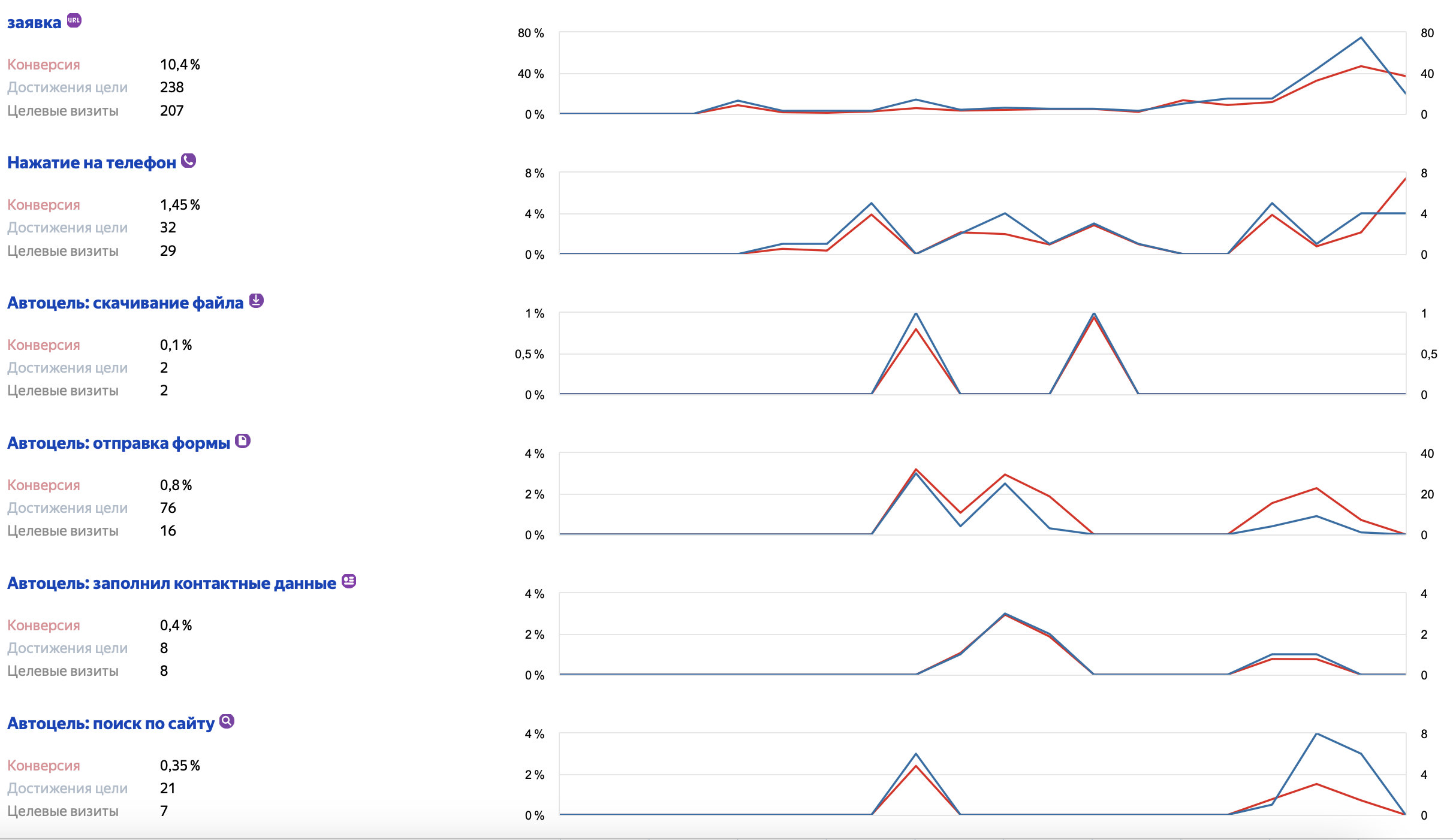1453x840 pixels.
Task: Open the заявка goal link
Action: click(x=34, y=23)
